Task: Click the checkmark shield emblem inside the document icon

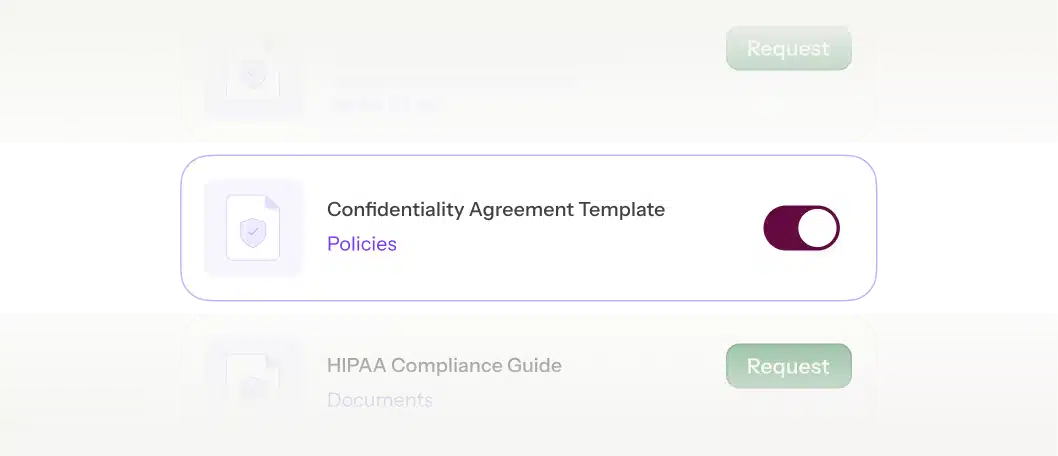Action: tap(253, 233)
